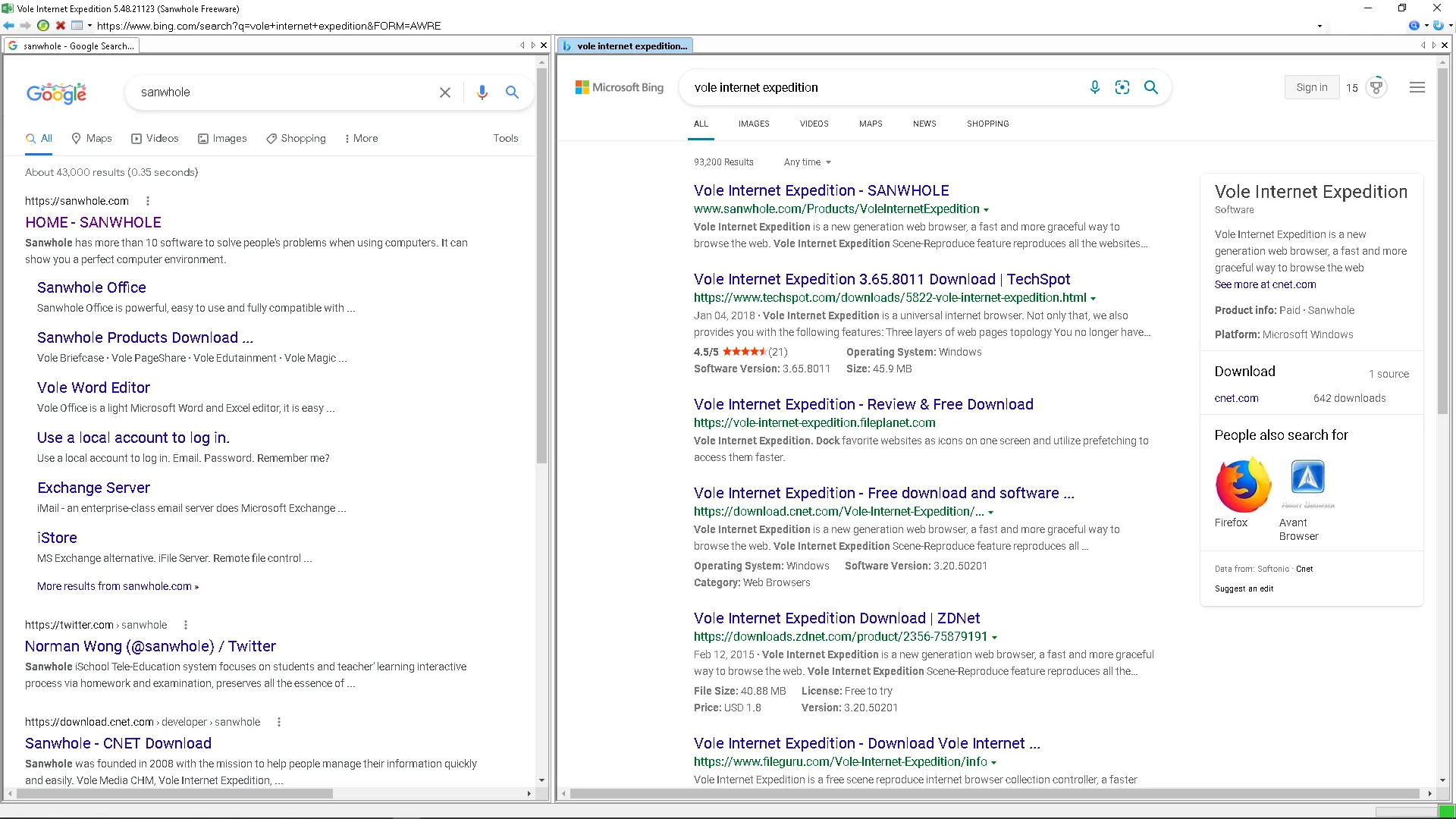Click Bing's voice search microphone
Screen dimensions: 1456x819
click(1094, 87)
